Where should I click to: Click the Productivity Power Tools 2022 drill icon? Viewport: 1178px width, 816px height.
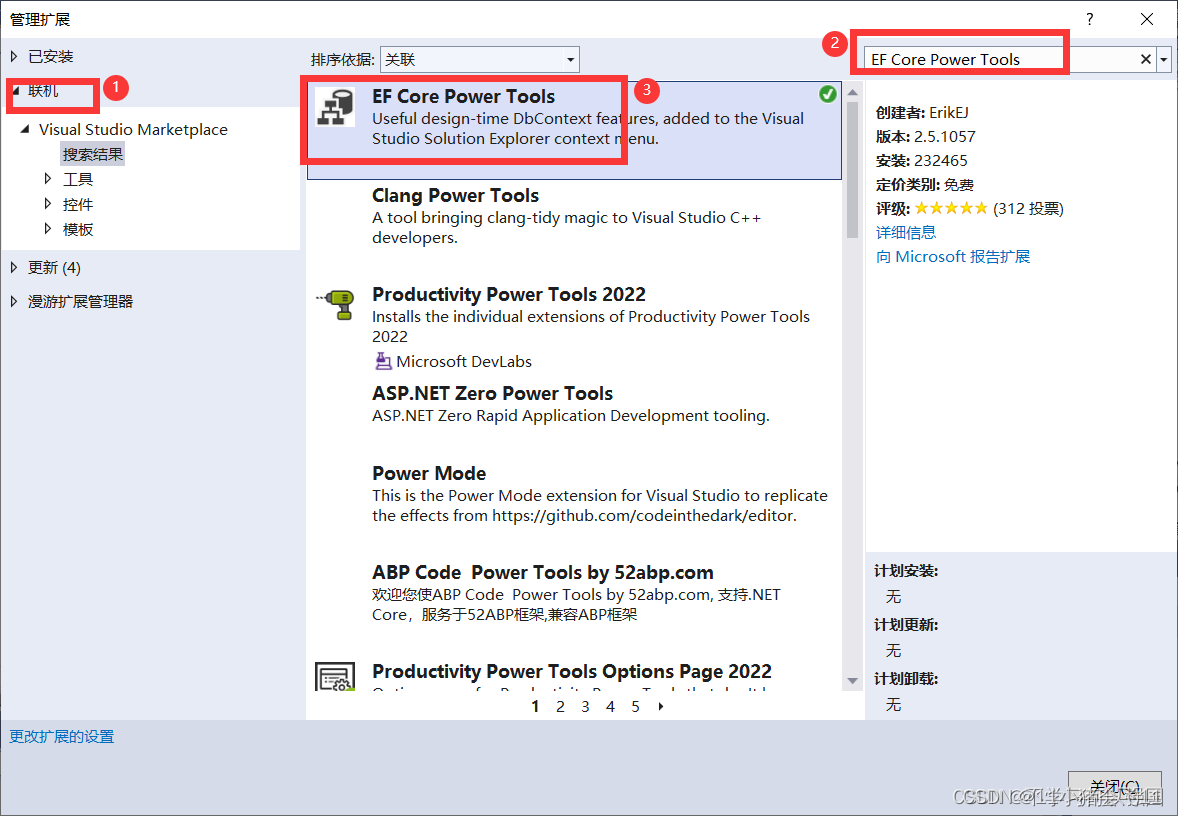click(x=336, y=304)
